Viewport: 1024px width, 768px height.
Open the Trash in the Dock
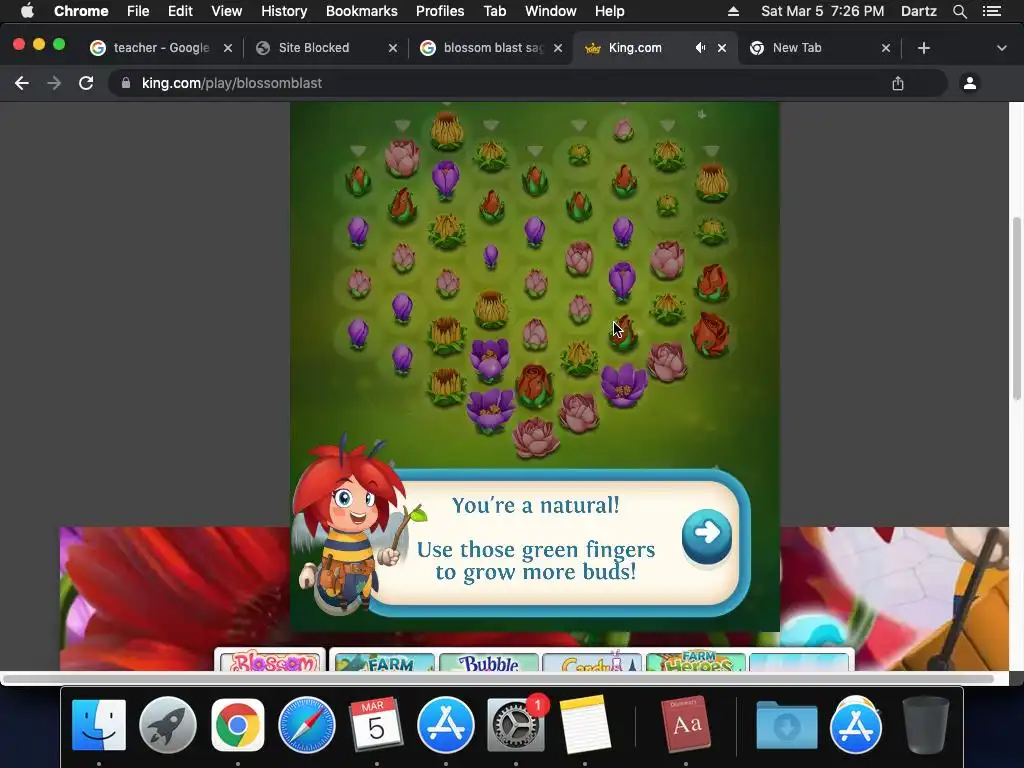(926, 725)
